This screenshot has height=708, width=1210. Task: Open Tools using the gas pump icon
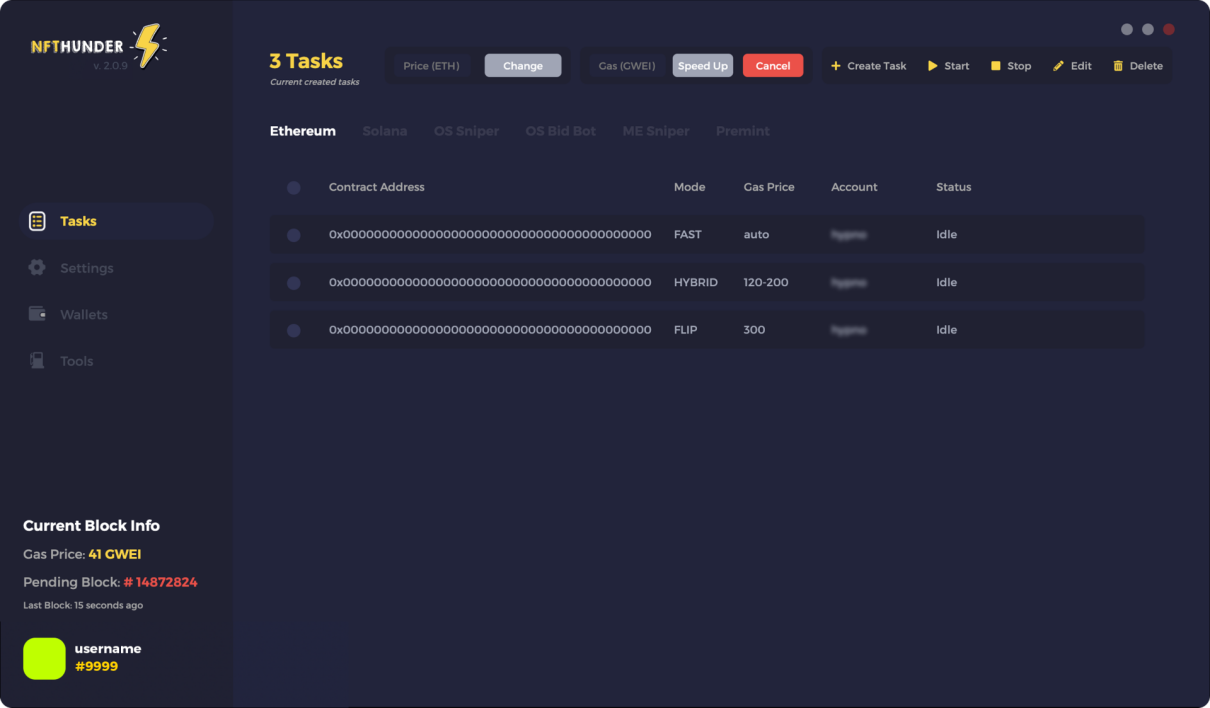(x=37, y=361)
